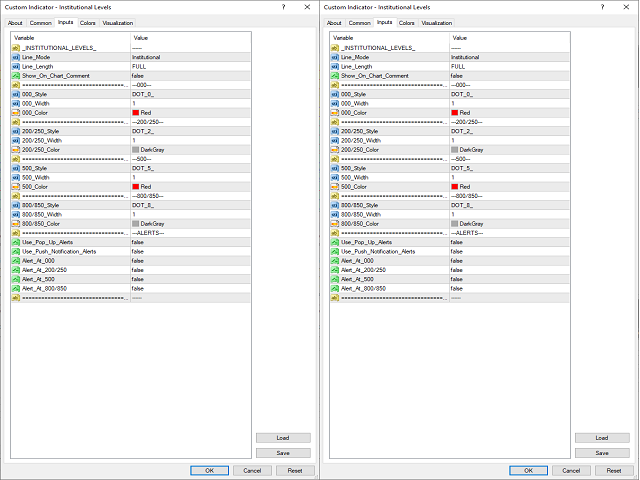Click the Use_Pop_Up_Alerts green icon in left dialog
This screenshot has width=640, height=480.
(16, 242)
